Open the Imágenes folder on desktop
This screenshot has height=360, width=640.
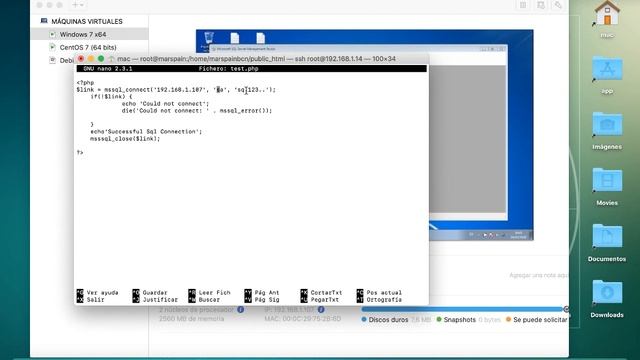pyautogui.click(x=607, y=131)
